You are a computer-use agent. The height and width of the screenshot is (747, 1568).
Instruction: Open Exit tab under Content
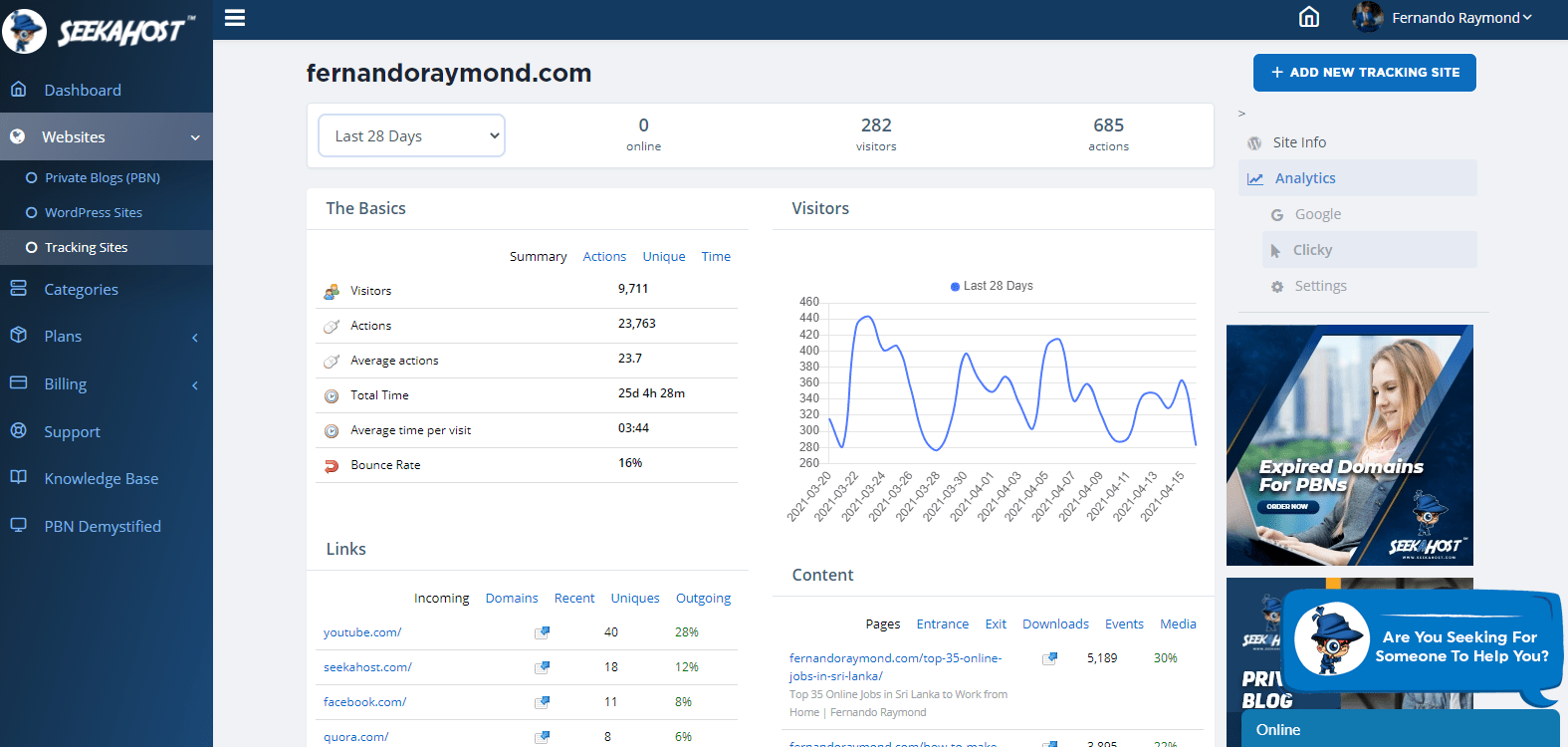[x=996, y=623]
